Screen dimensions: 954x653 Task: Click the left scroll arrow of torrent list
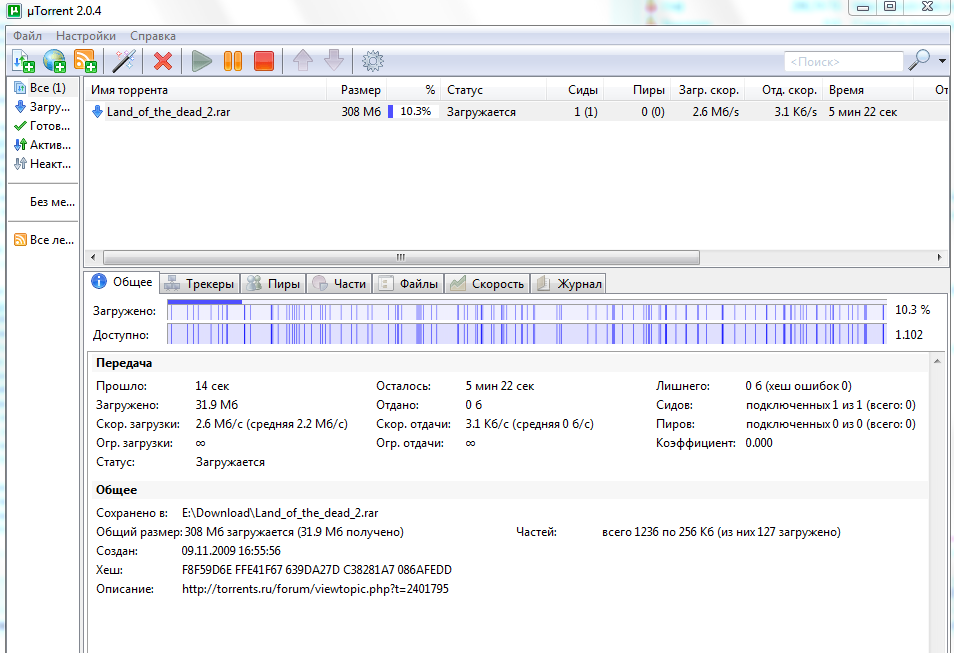[92, 257]
